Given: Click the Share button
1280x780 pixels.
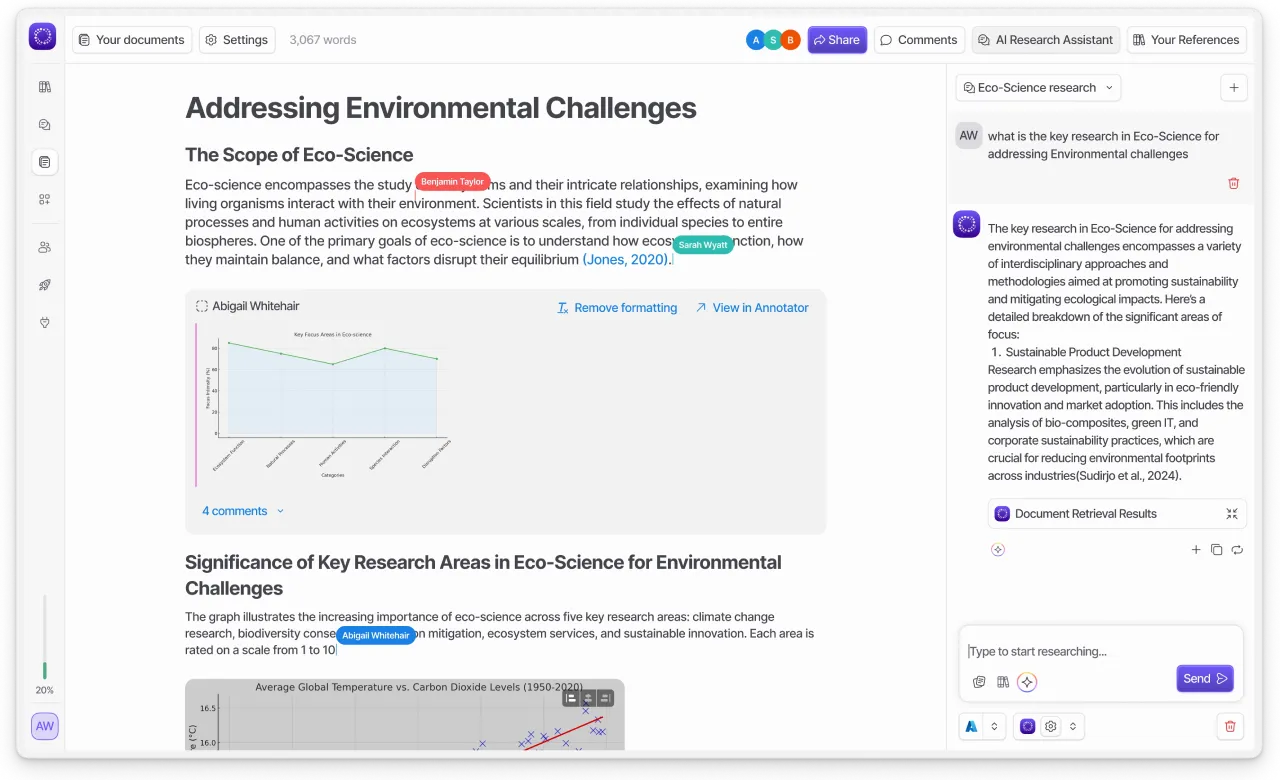Looking at the screenshot, I should [x=836, y=40].
